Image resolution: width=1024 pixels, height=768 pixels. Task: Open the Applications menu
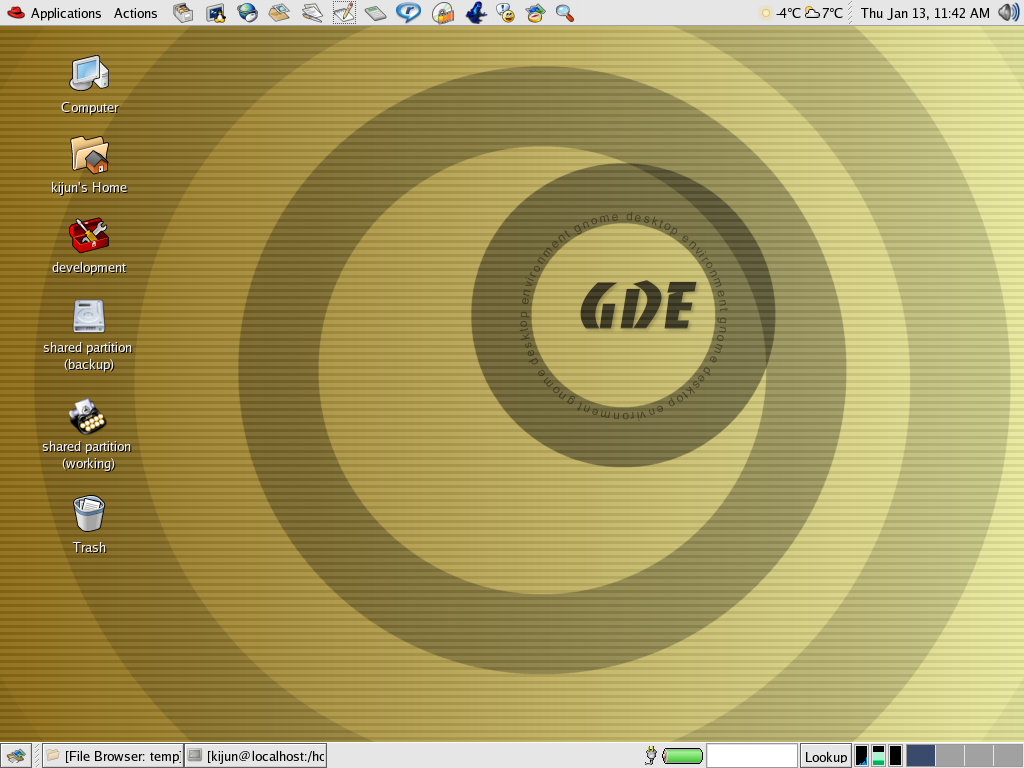[x=65, y=13]
